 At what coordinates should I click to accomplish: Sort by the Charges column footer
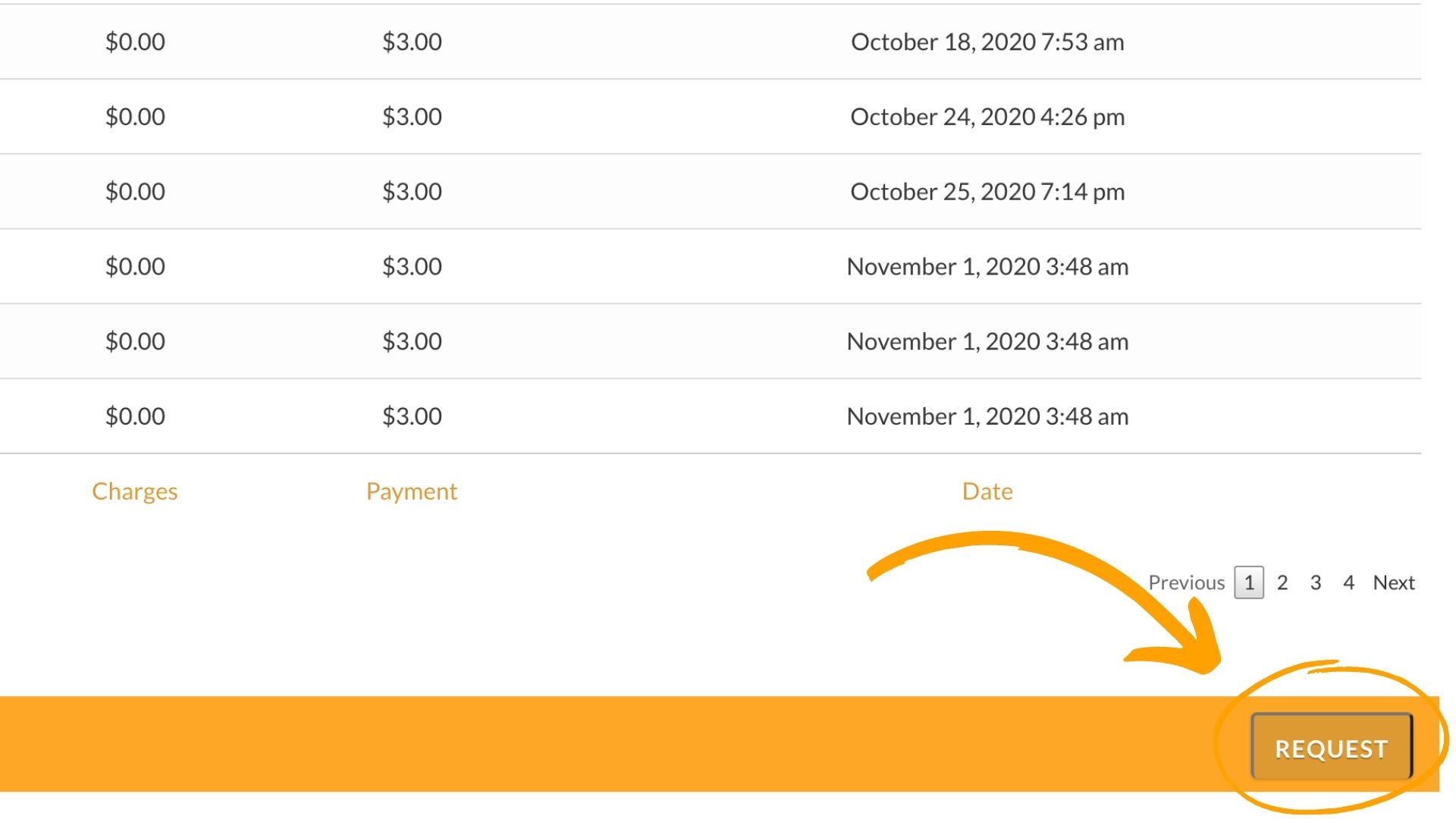coord(135,491)
